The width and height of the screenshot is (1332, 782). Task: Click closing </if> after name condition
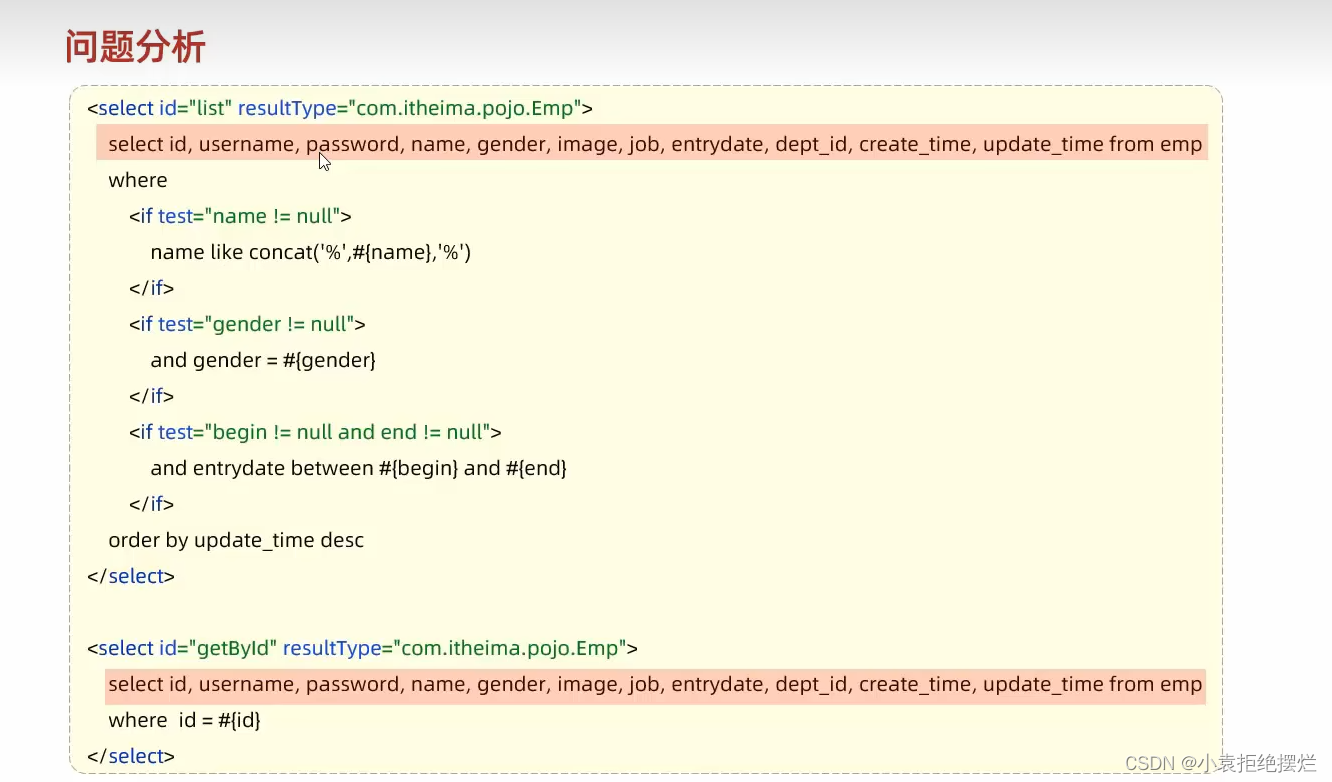pos(151,288)
